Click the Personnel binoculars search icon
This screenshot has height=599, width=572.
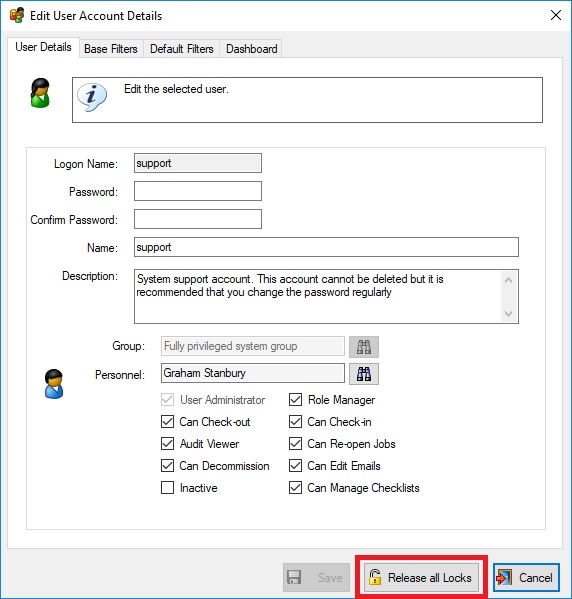(364, 374)
